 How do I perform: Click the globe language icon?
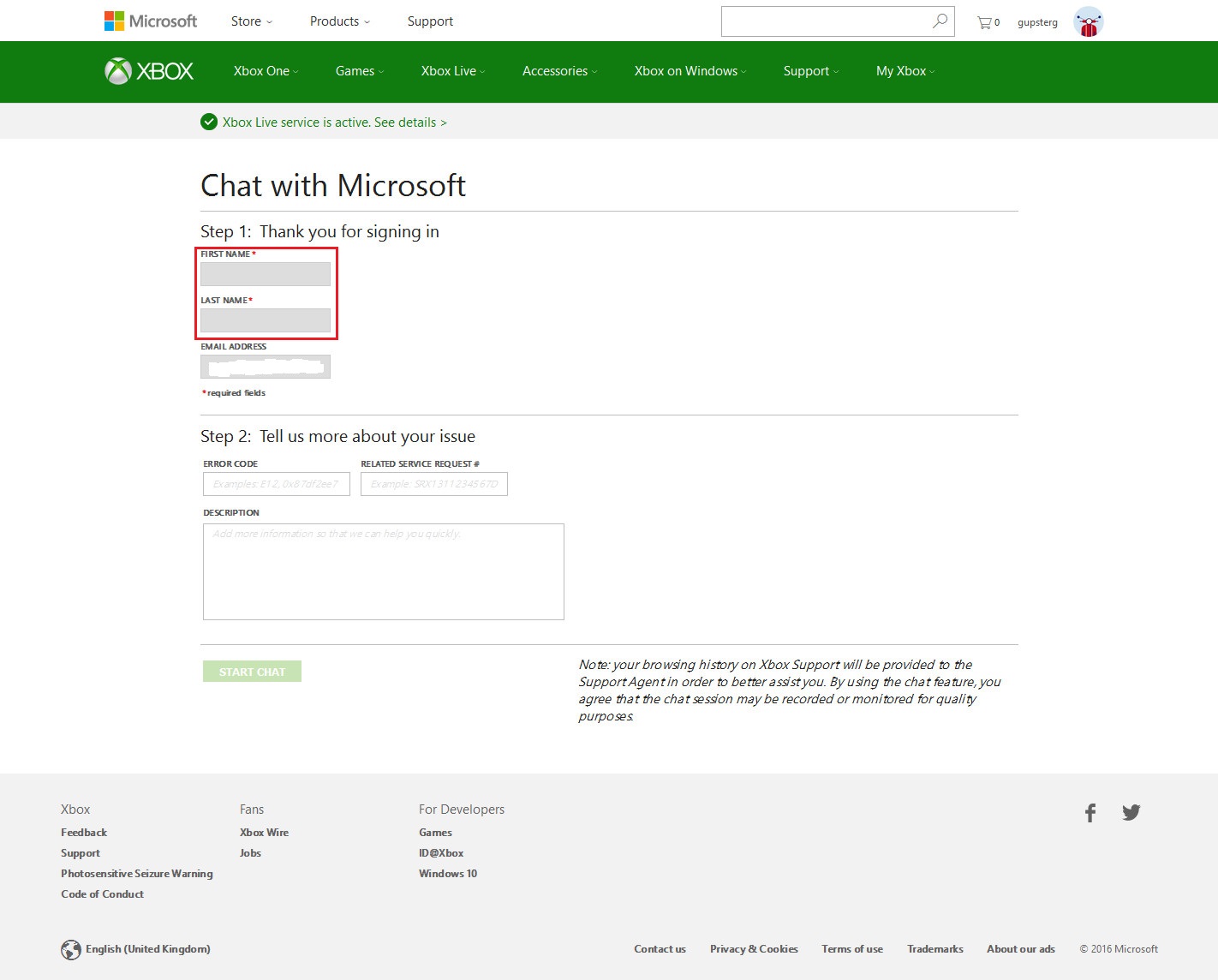point(71,949)
